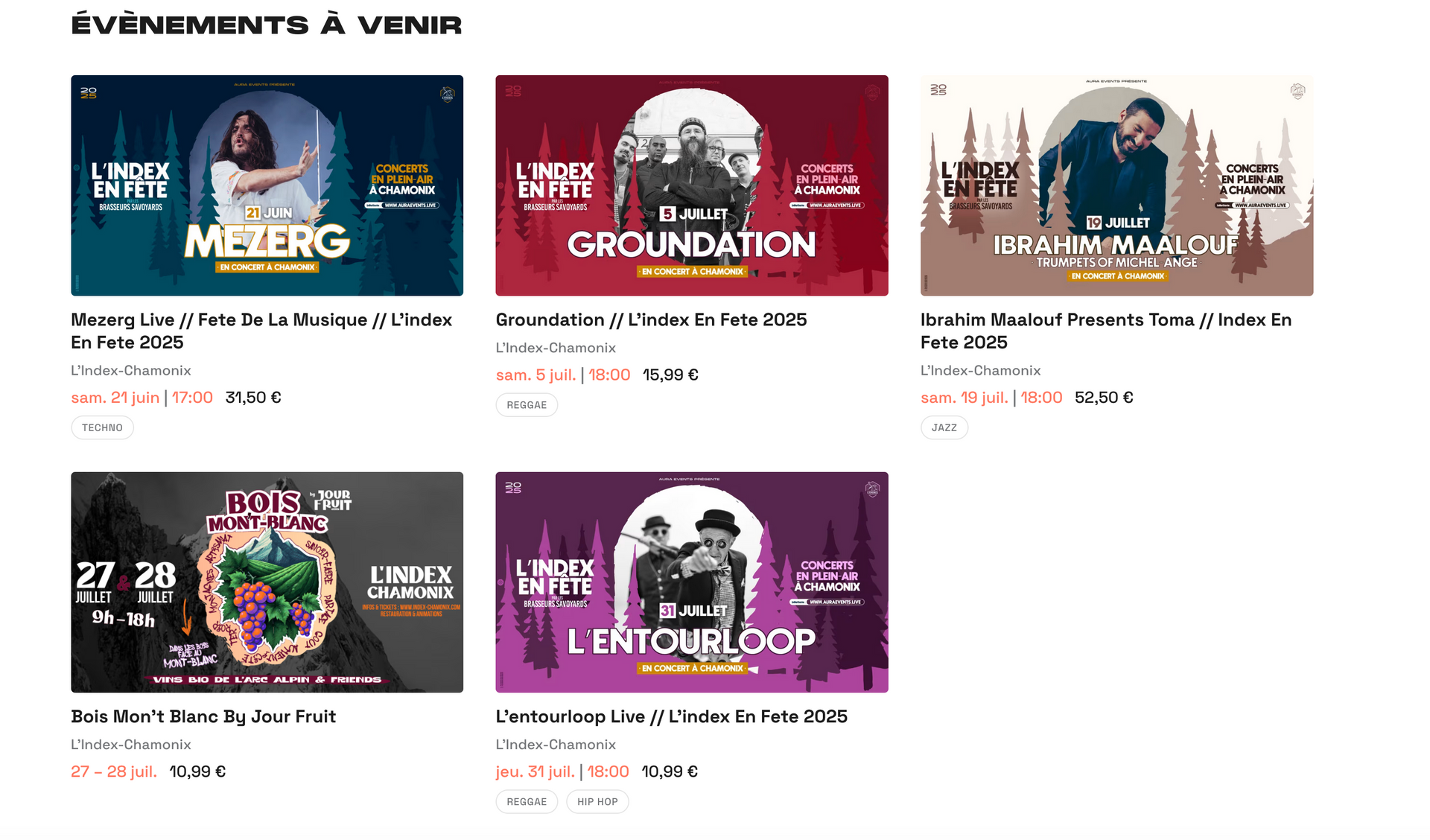Select the JAZZ genre tag
Screen dimensions: 1430x840
[944, 427]
